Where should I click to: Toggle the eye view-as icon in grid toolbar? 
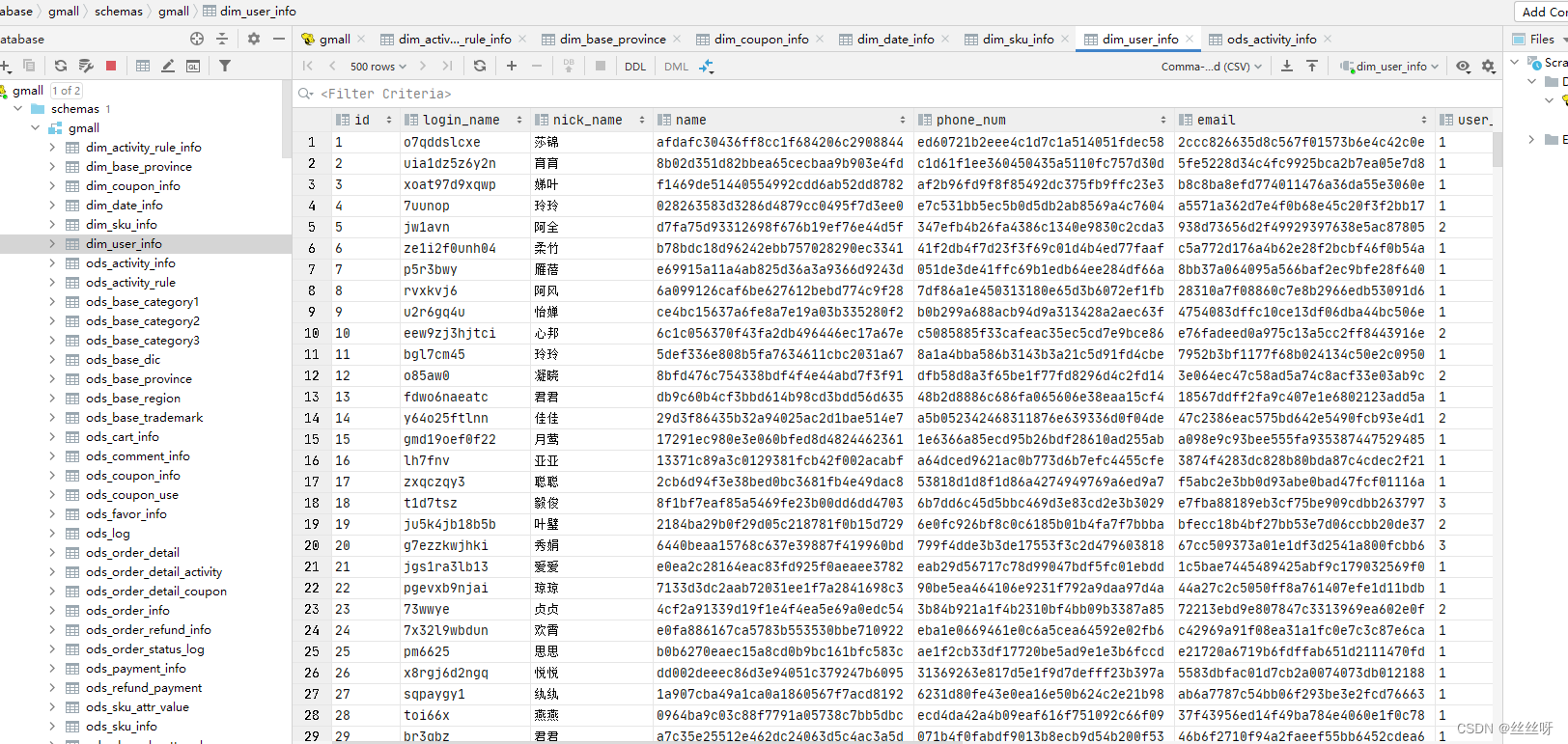(x=1464, y=66)
